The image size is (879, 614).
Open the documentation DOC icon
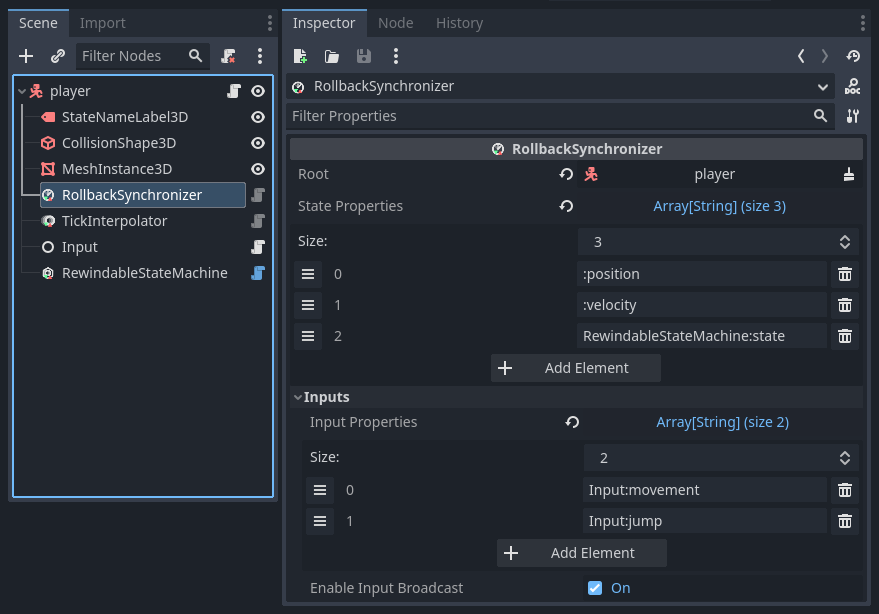[852, 87]
